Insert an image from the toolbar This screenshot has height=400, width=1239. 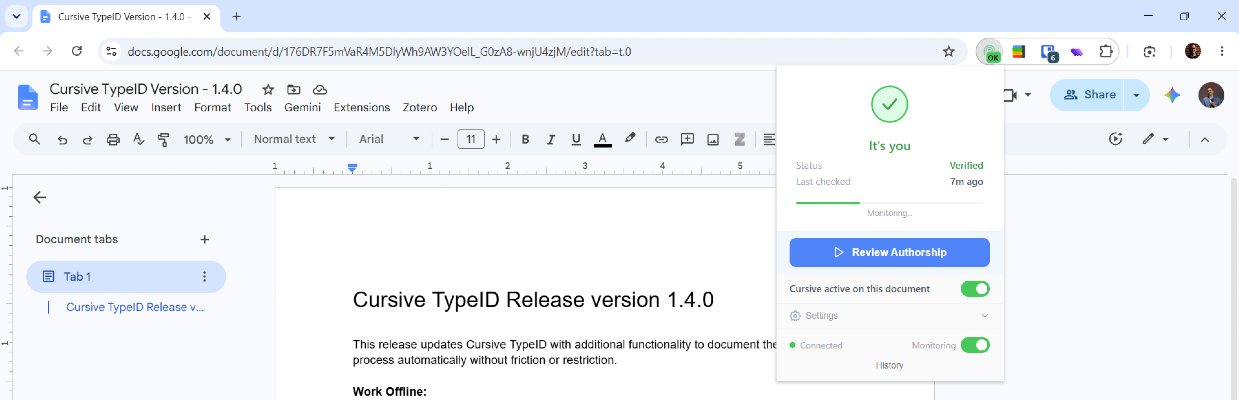click(713, 139)
